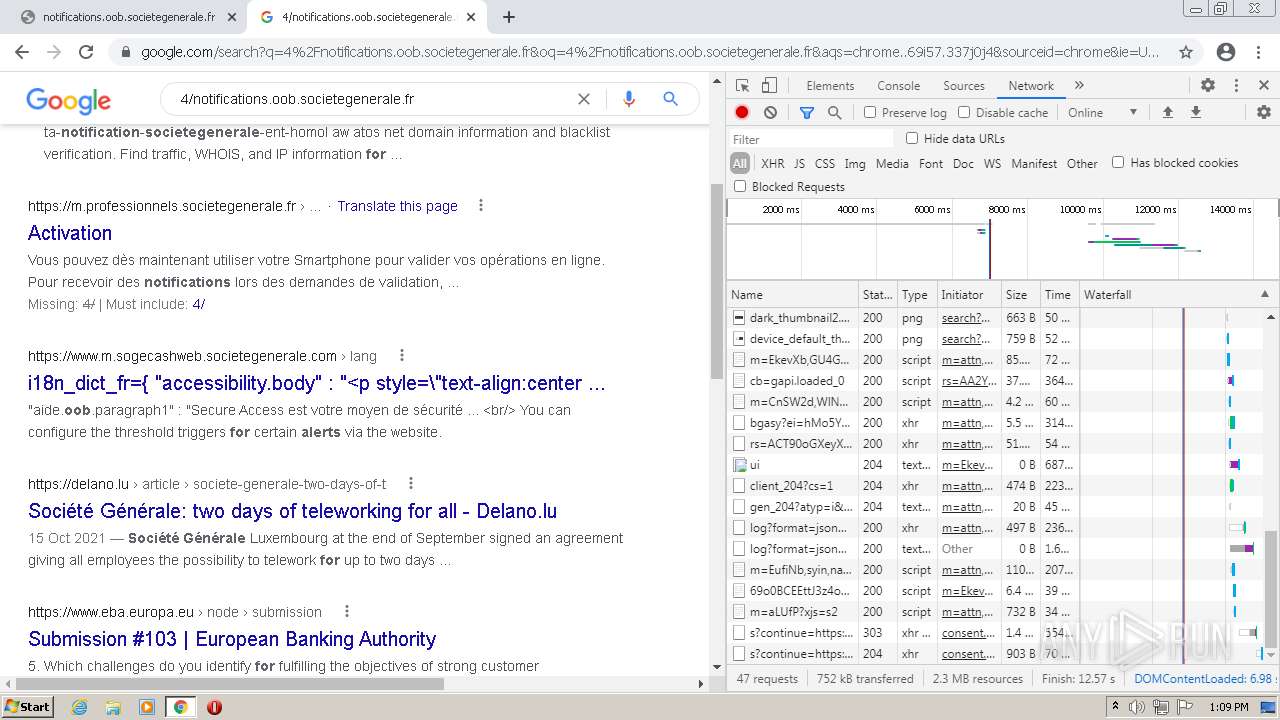Submit search with magnifier icon
The height and width of the screenshot is (720, 1280).
coord(671,99)
